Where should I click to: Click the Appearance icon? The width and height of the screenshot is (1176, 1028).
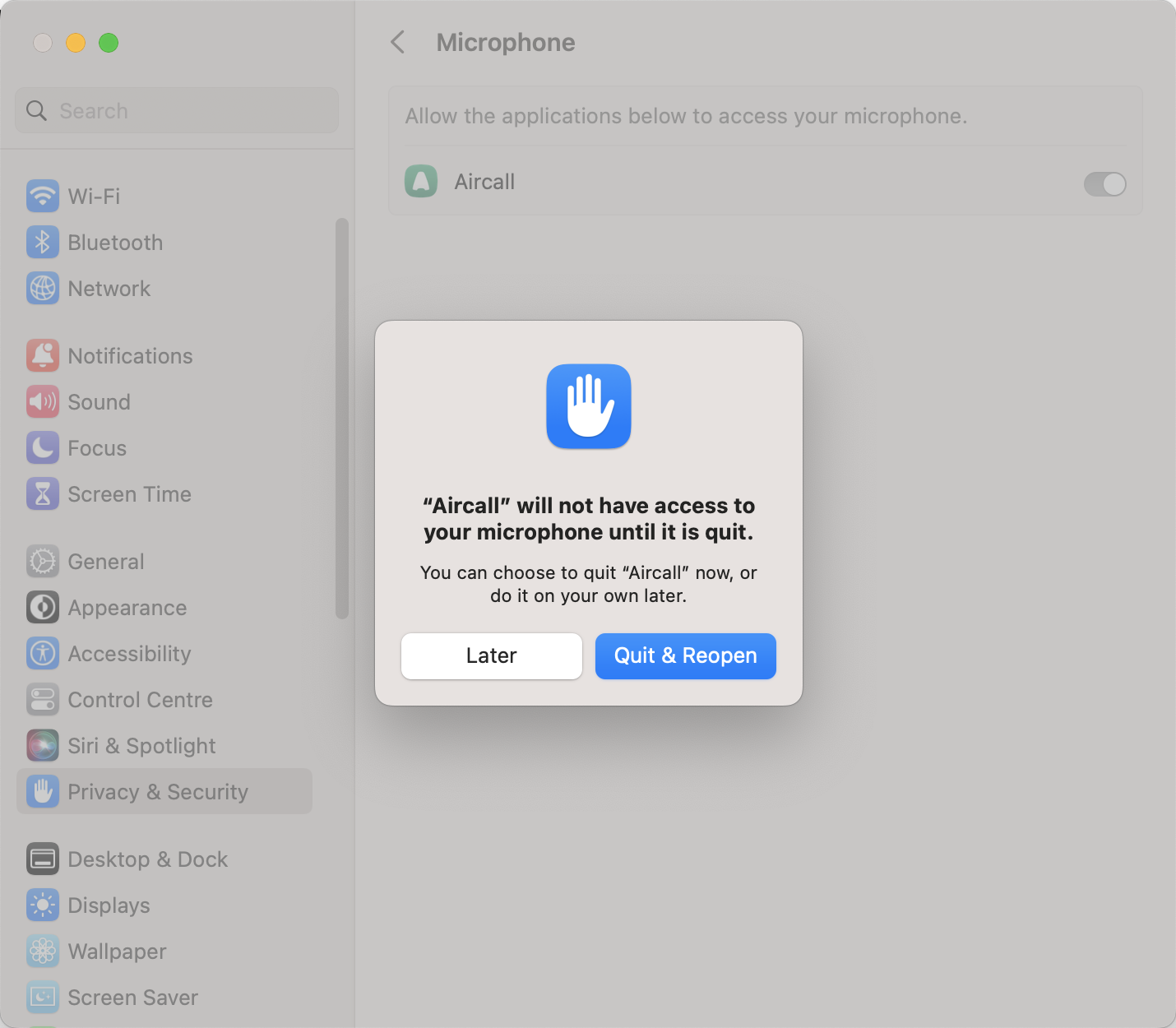point(43,607)
